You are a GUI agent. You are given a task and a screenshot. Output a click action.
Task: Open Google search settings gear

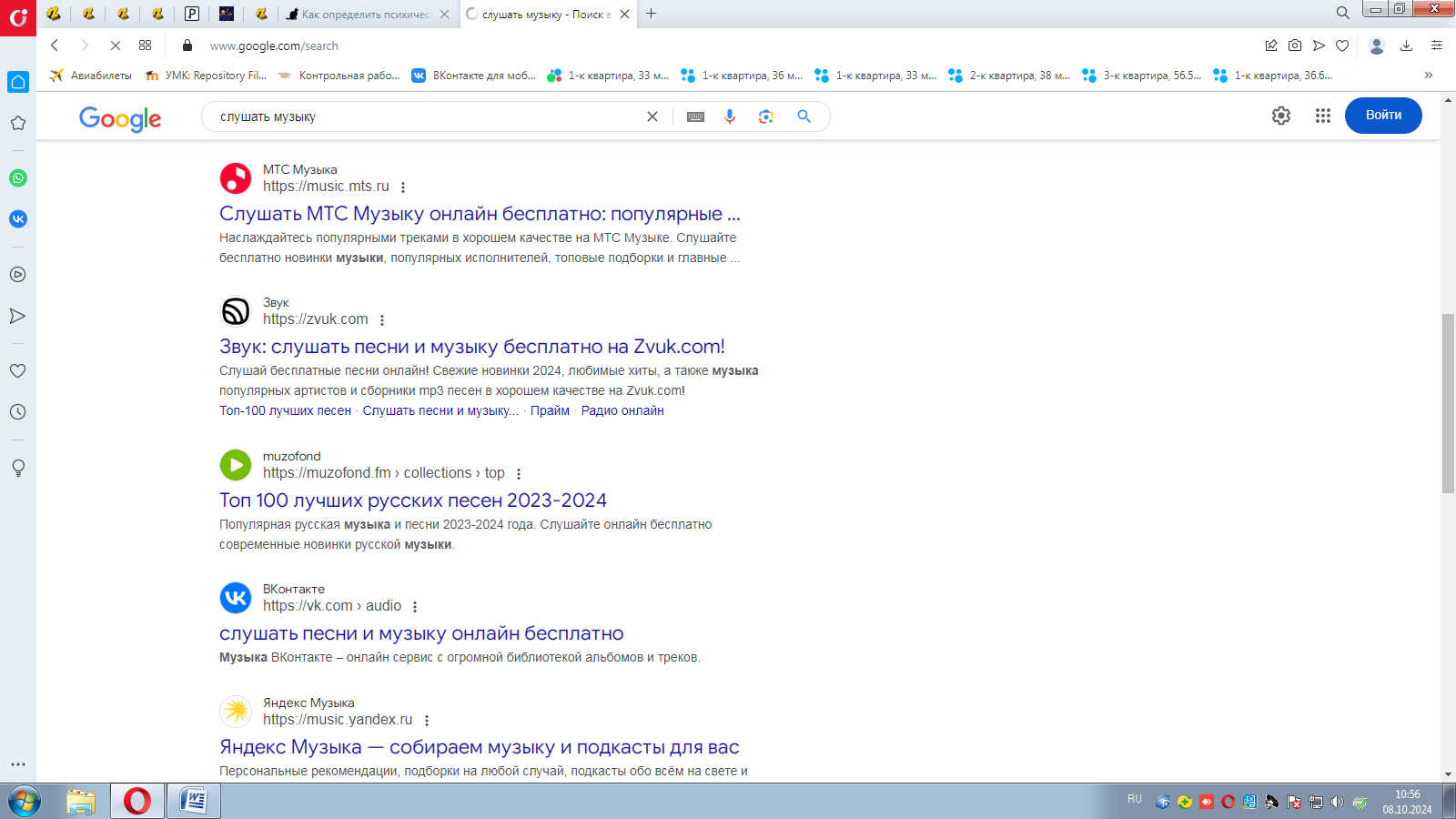(x=1280, y=116)
